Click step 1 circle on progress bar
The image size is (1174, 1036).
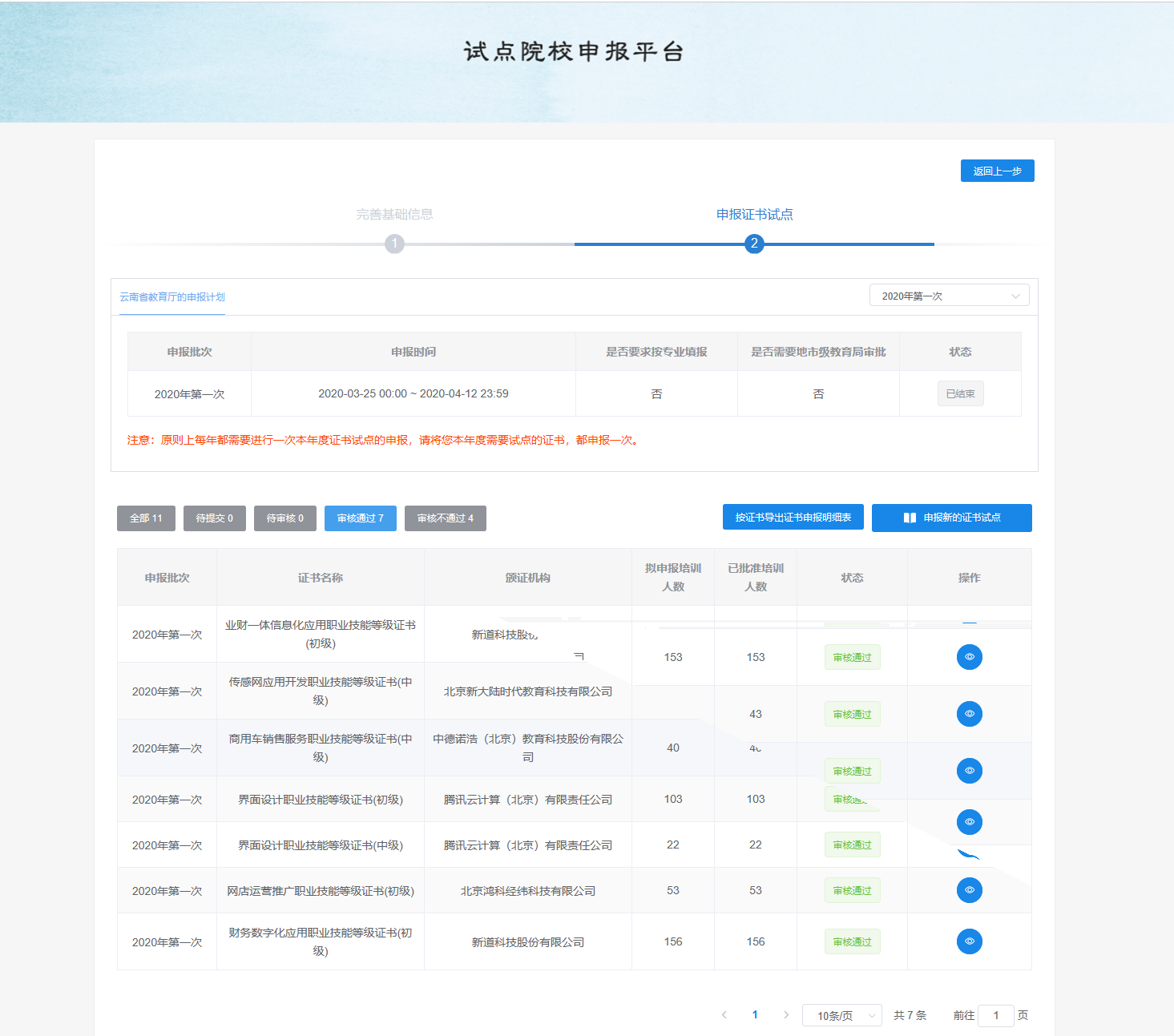pyautogui.click(x=394, y=244)
